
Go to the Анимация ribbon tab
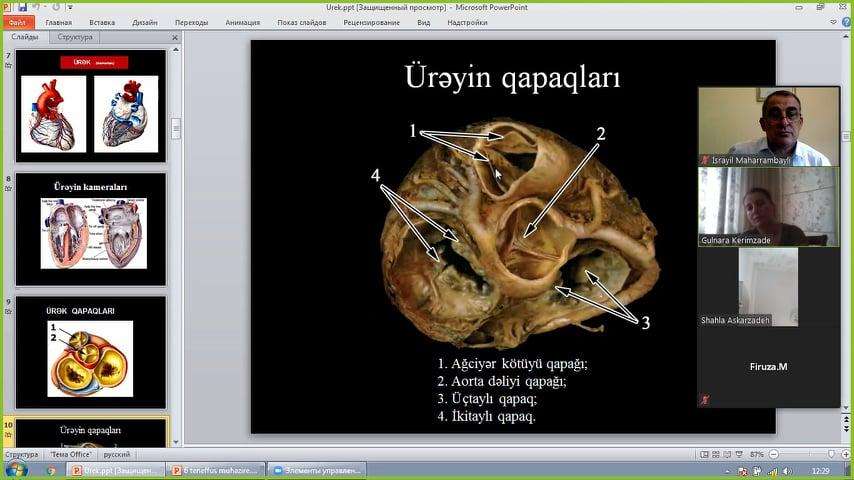[x=243, y=22]
